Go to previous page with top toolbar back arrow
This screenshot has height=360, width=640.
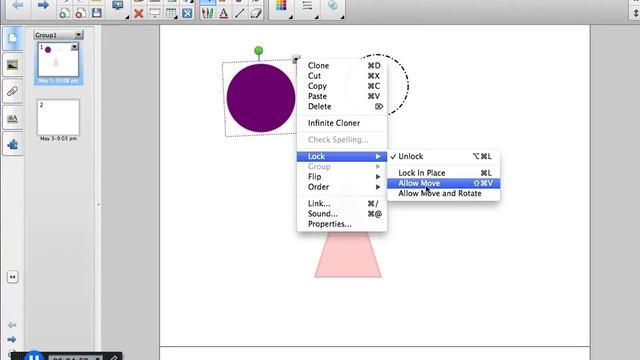click(x=18, y=5)
